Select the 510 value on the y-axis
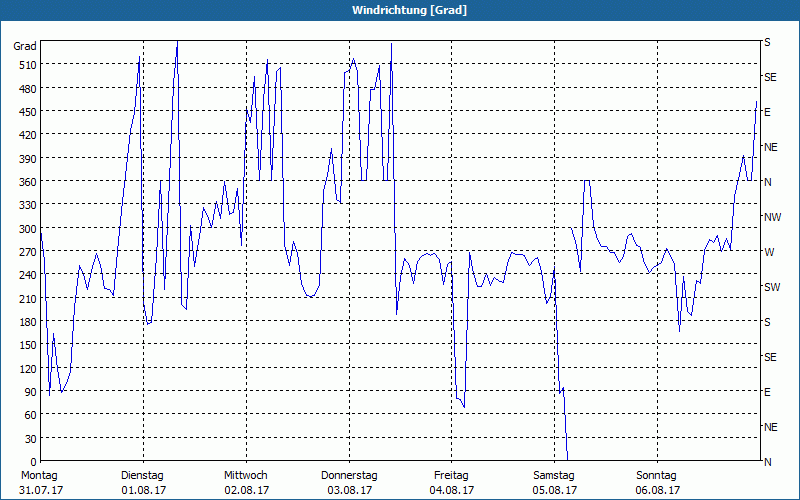800x500 pixels. click(28, 65)
